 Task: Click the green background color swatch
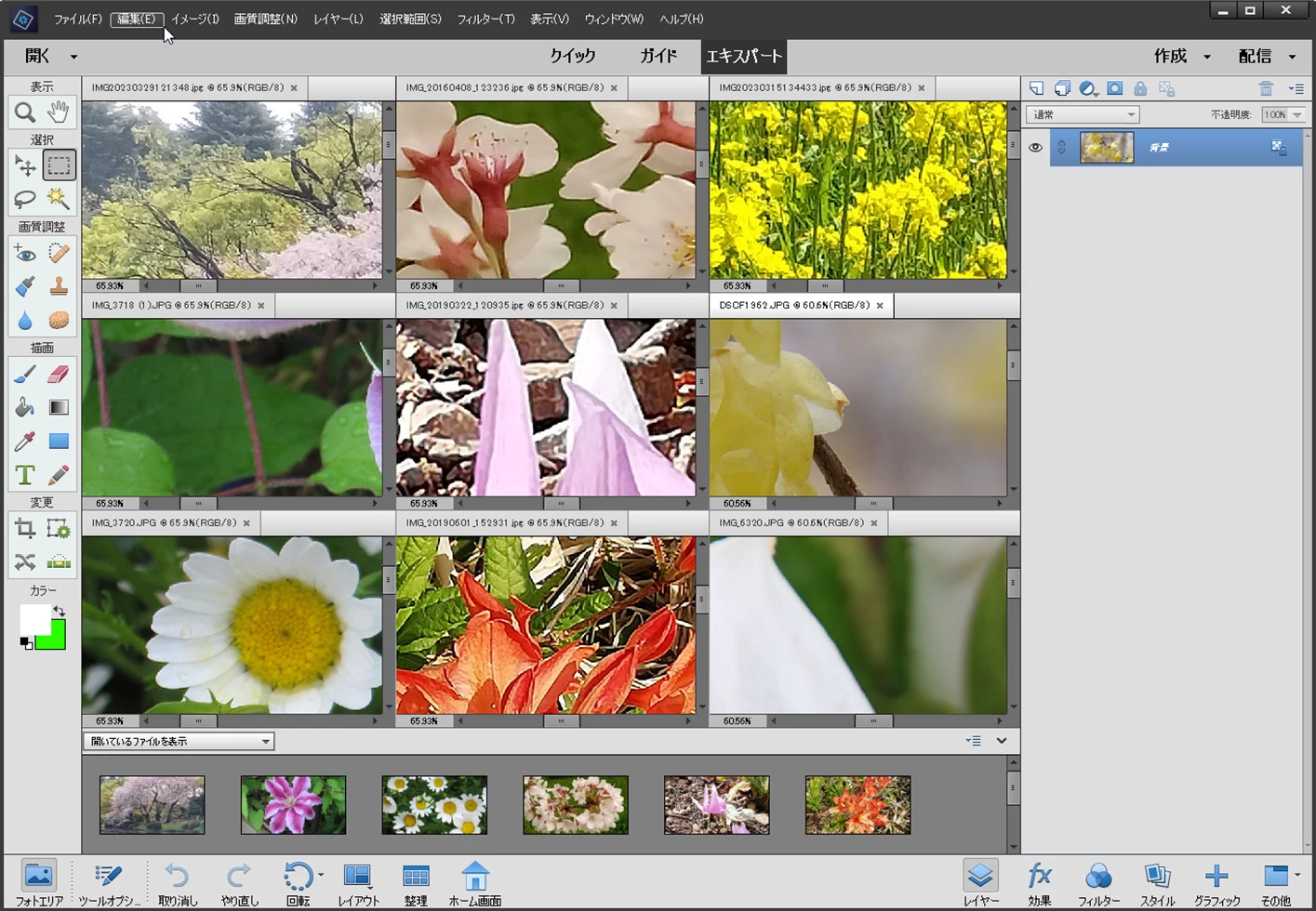click(54, 639)
